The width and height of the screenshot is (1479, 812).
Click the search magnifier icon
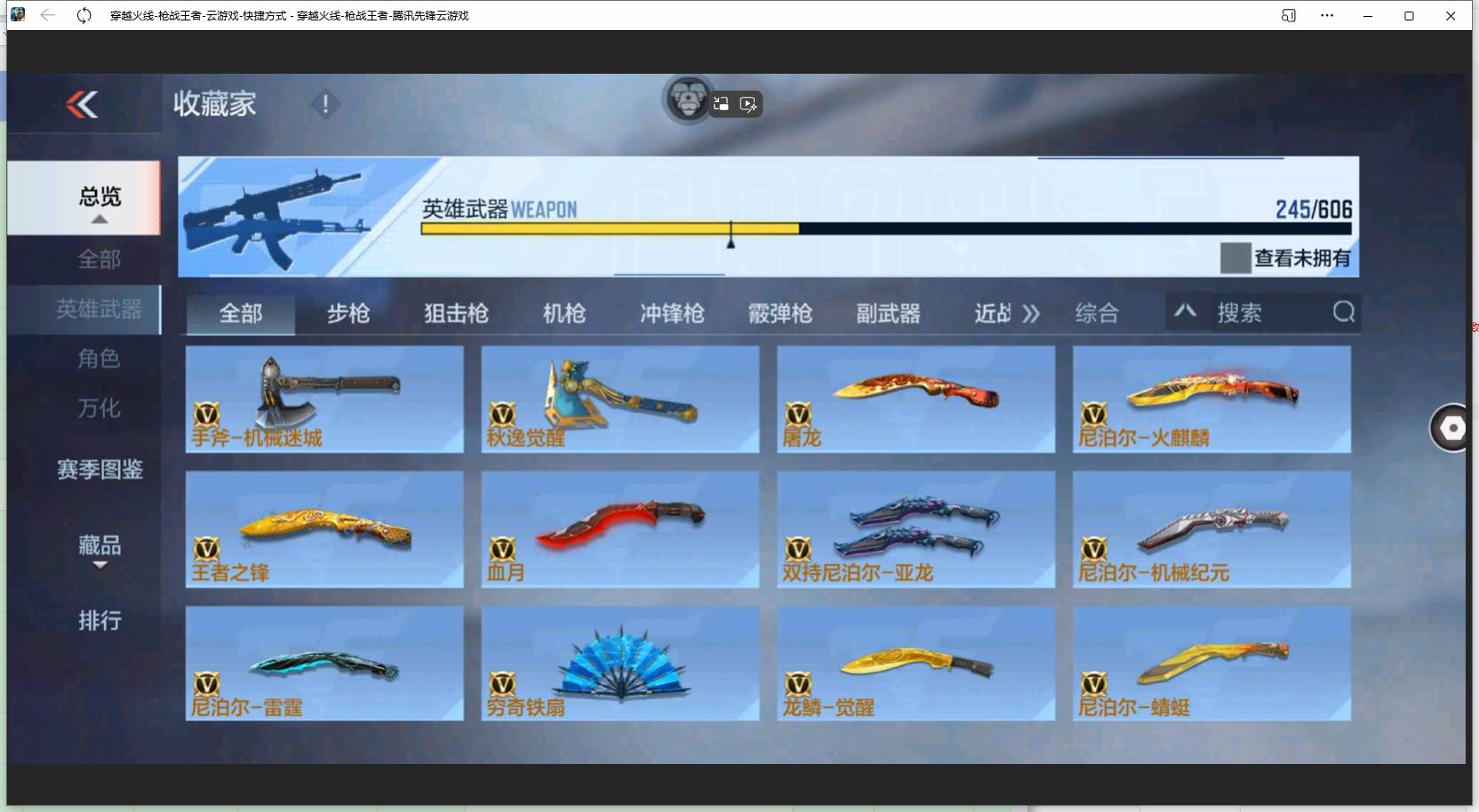[1344, 312]
